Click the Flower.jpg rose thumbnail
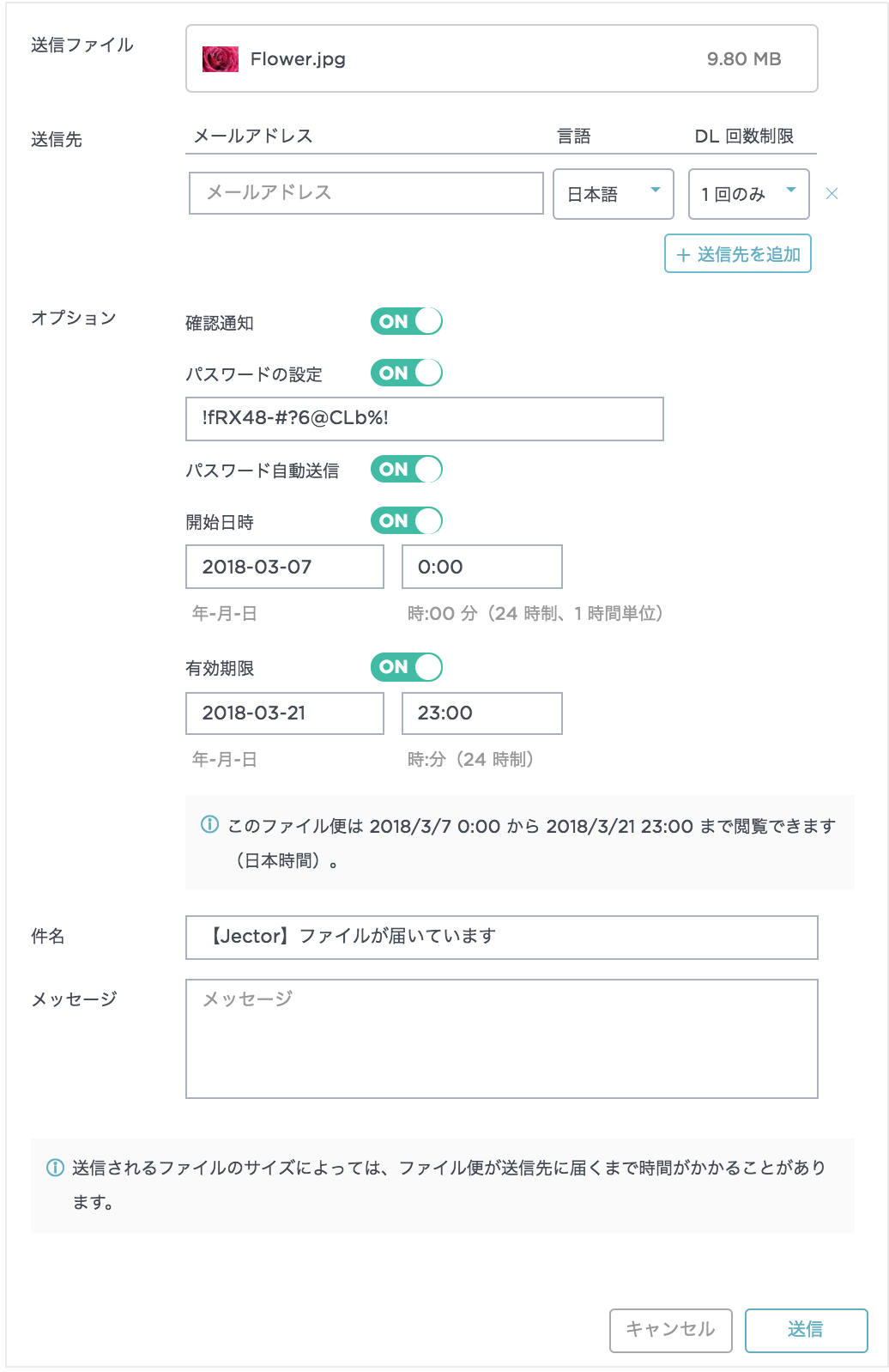Viewport: 889px width, 1372px height. (221, 59)
